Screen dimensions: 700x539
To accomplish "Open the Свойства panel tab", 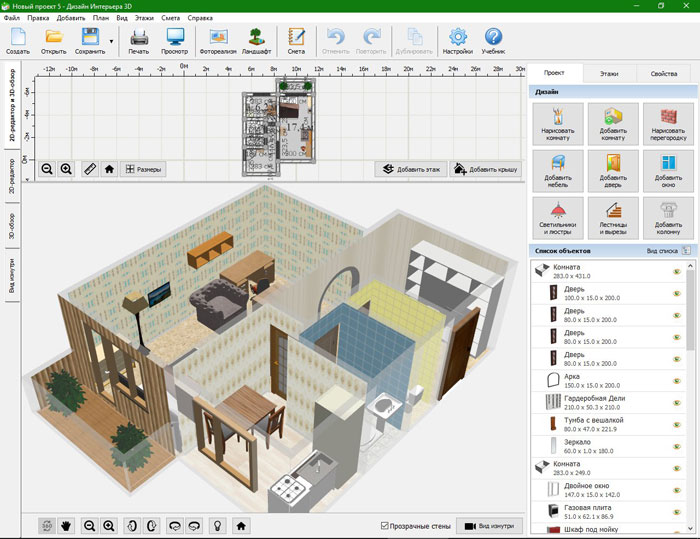I will (663, 74).
